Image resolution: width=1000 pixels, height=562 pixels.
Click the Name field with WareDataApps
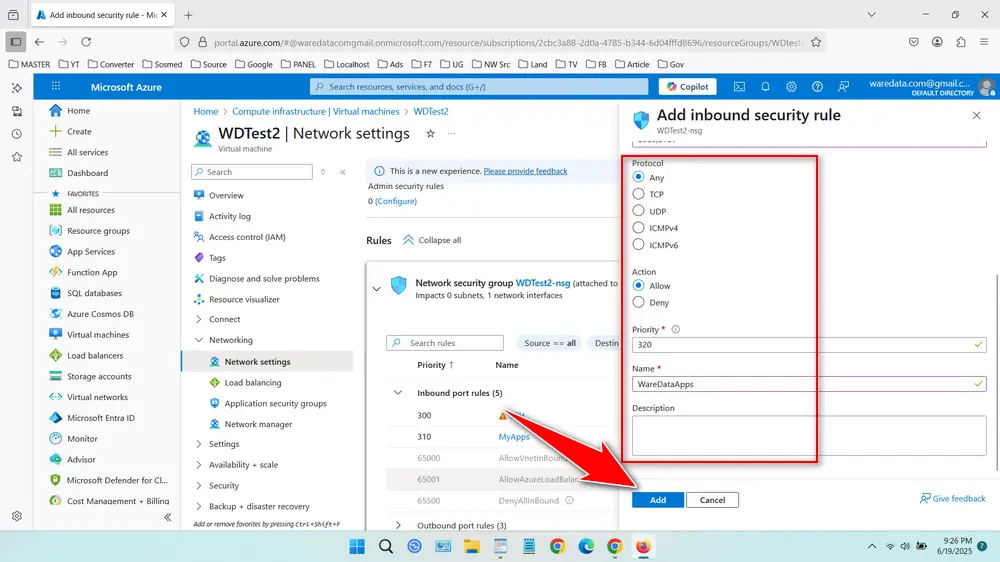point(809,384)
